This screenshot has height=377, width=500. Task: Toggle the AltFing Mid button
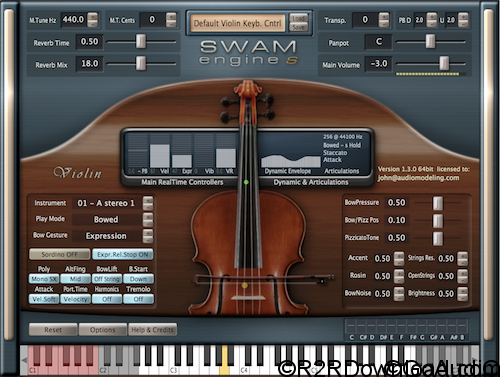coord(75,279)
